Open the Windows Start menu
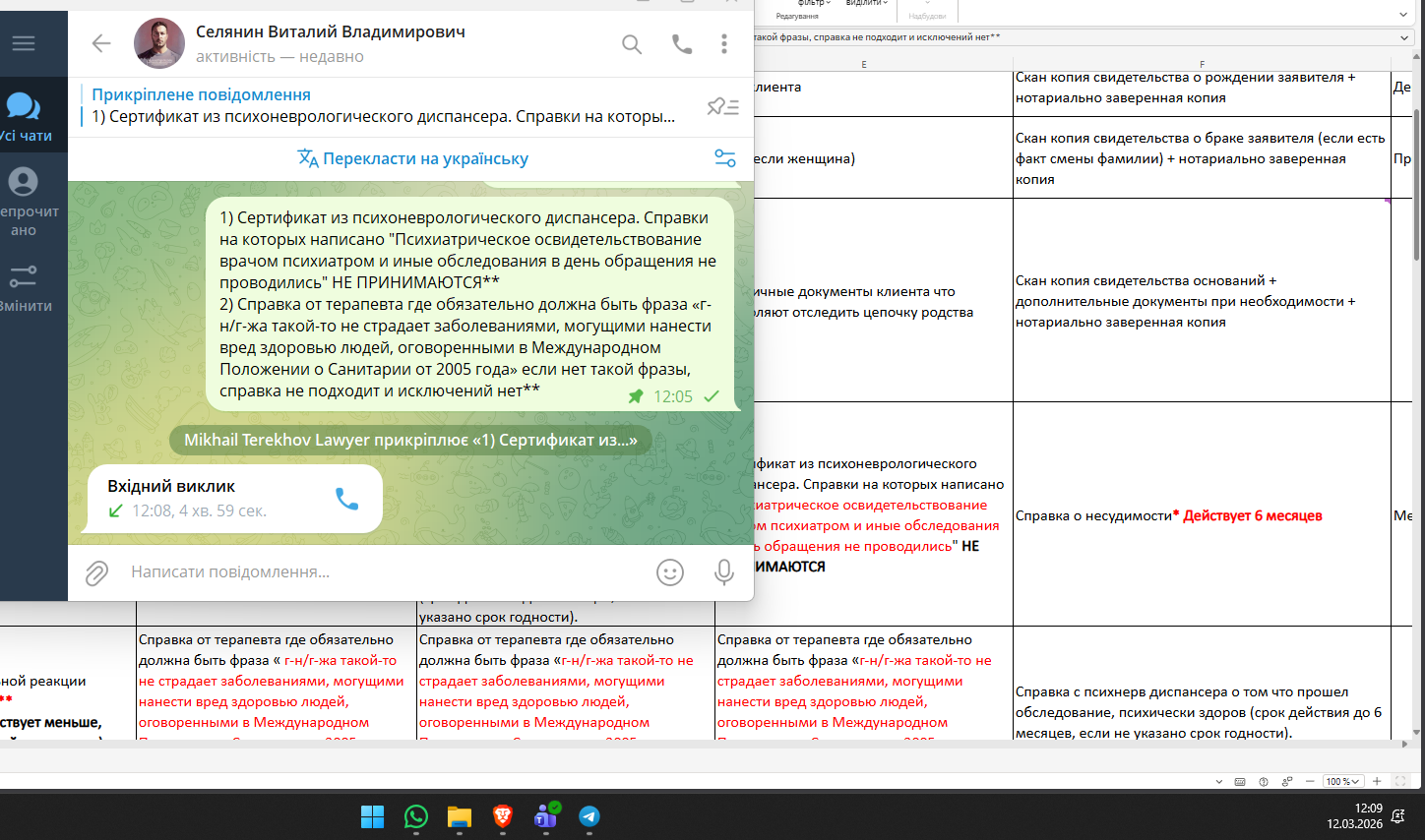 (372, 816)
